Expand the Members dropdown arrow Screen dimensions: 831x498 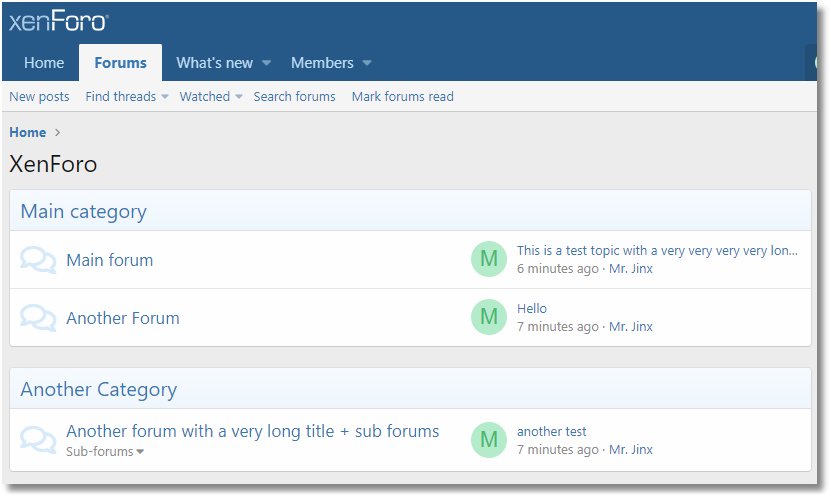click(367, 63)
